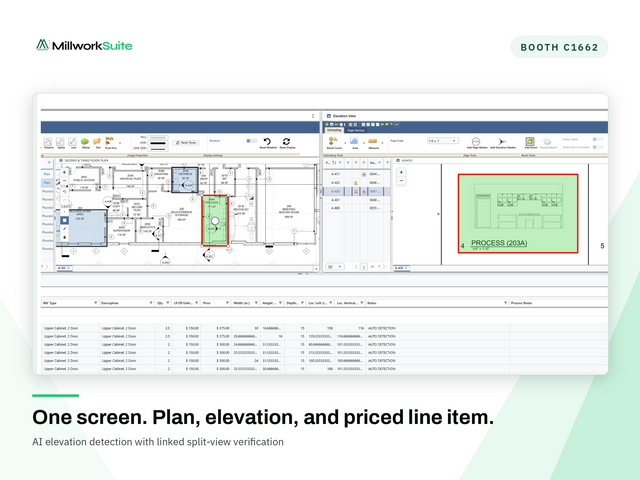
Task: Click the Add Elevation Marker tool
Action: click(x=502, y=141)
